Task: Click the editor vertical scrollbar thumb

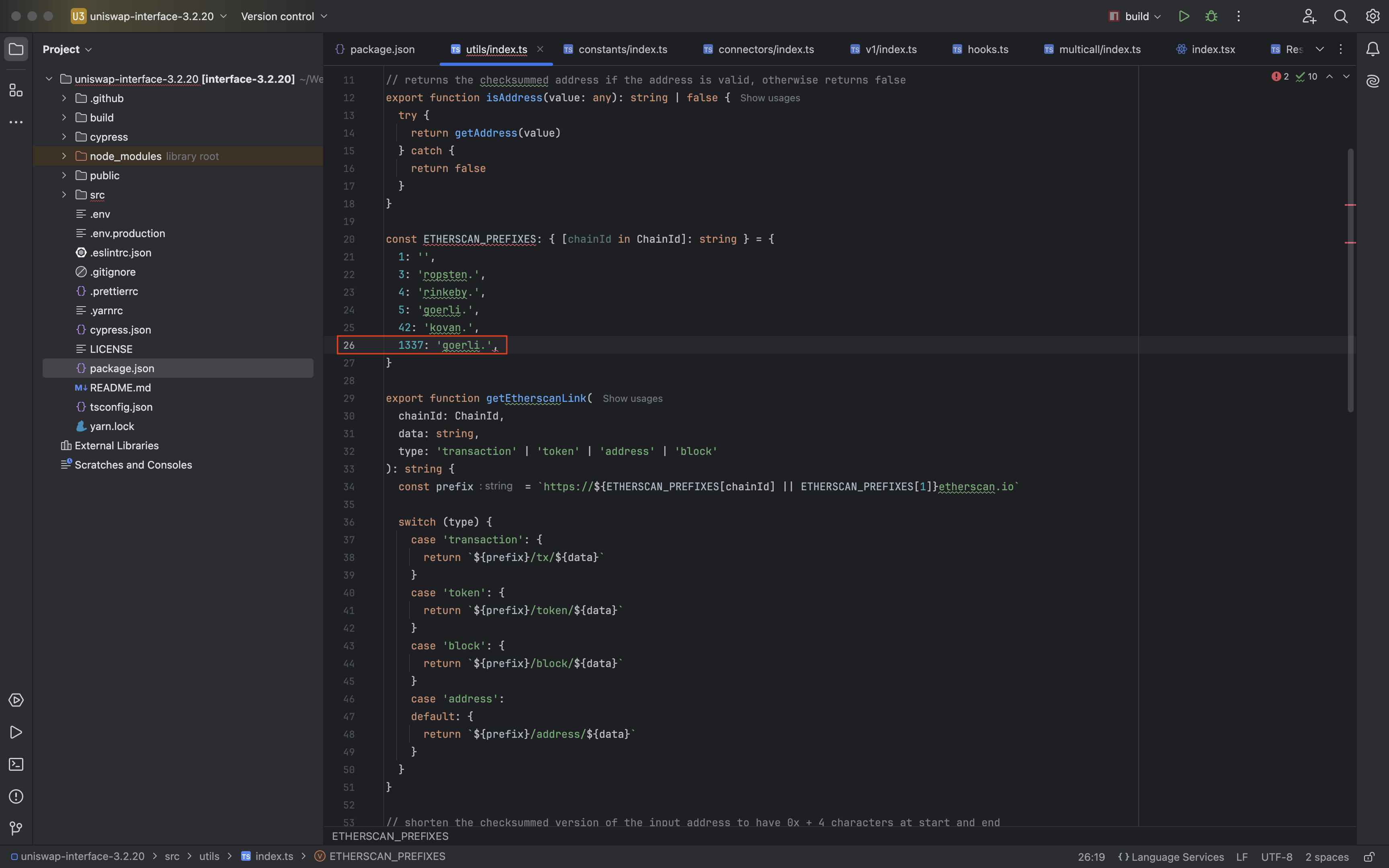Action: 1350,280
